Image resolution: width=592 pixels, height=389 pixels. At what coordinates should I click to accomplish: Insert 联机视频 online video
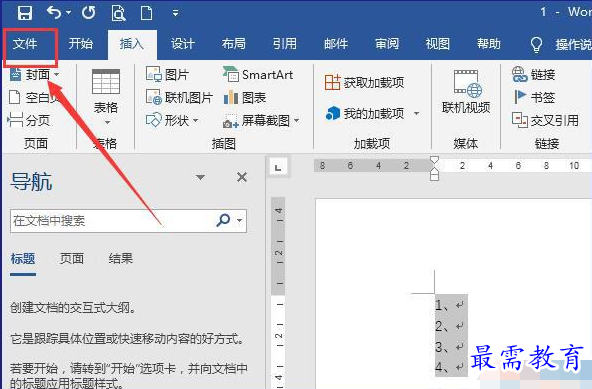coord(466,92)
